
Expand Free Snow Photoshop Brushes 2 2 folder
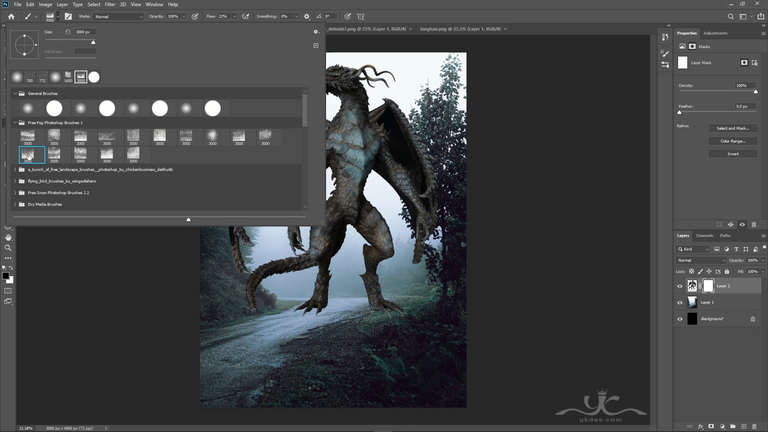15,193
